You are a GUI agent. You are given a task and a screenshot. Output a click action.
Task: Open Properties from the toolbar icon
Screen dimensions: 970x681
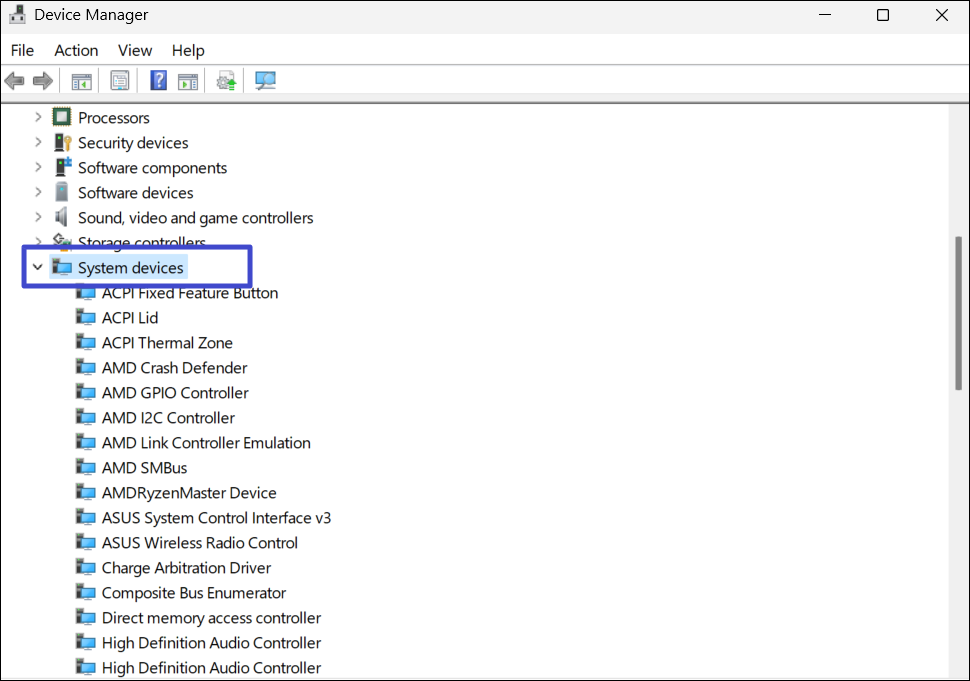(x=120, y=81)
